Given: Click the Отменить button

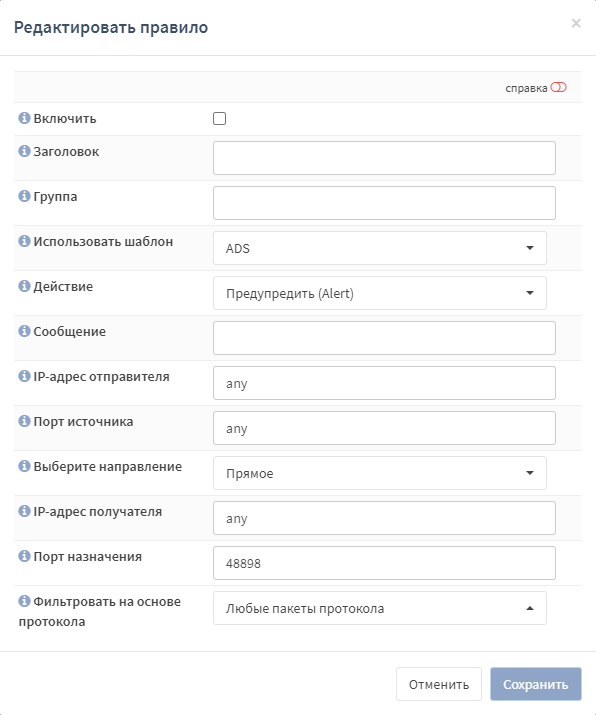Looking at the screenshot, I should point(439,684).
